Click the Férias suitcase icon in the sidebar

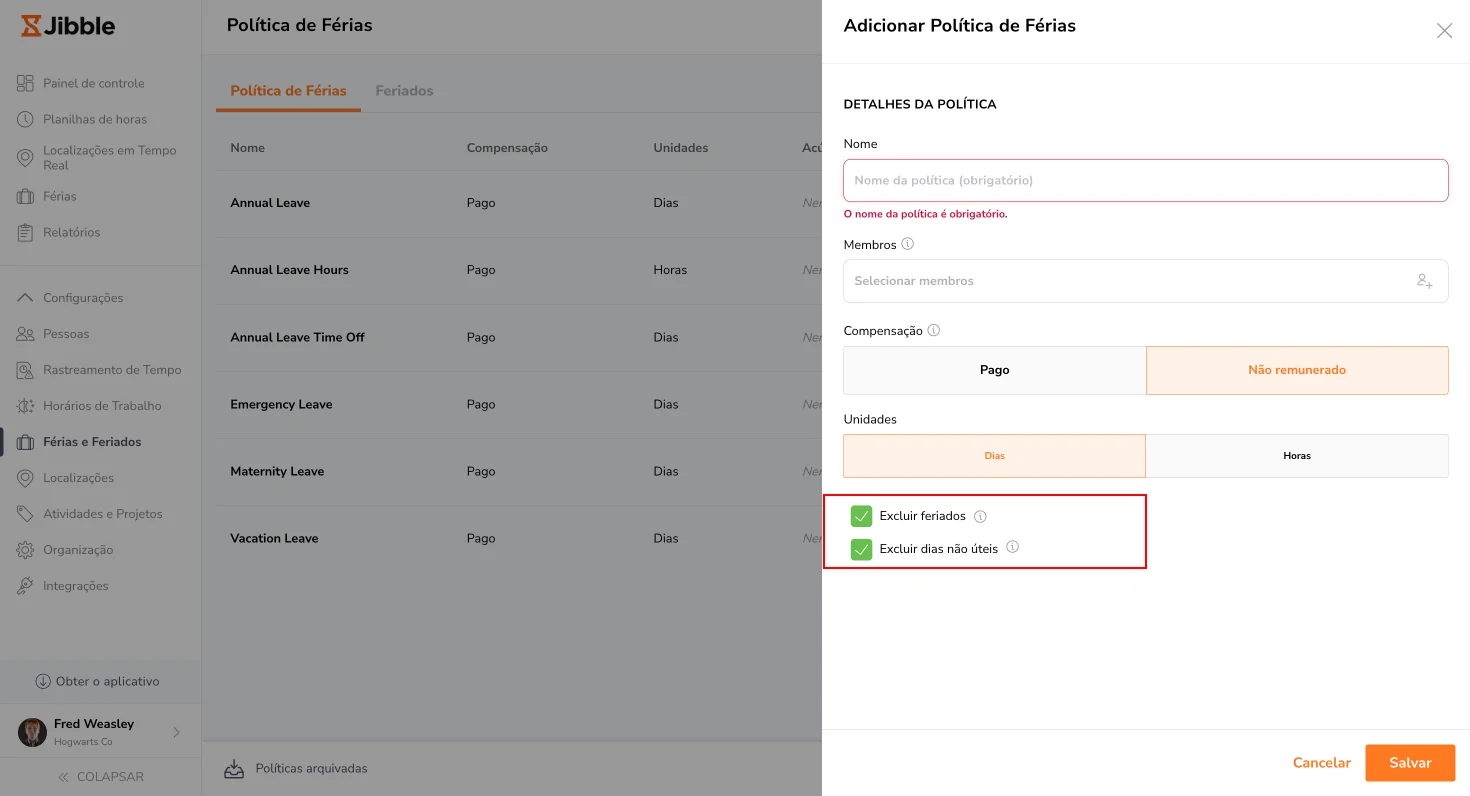25,196
